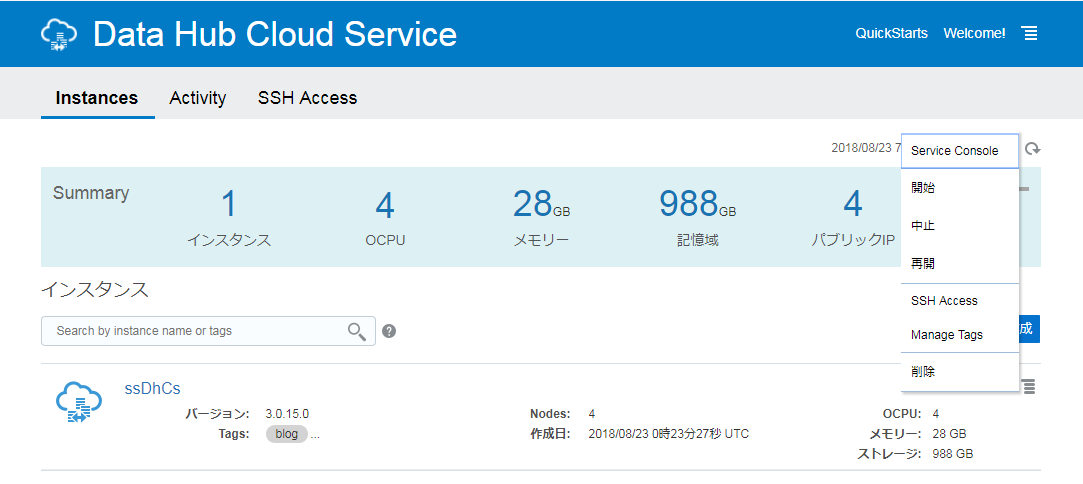Click the instance OCPU value 4
The width and height of the screenshot is (1083, 484).
[935, 414]
